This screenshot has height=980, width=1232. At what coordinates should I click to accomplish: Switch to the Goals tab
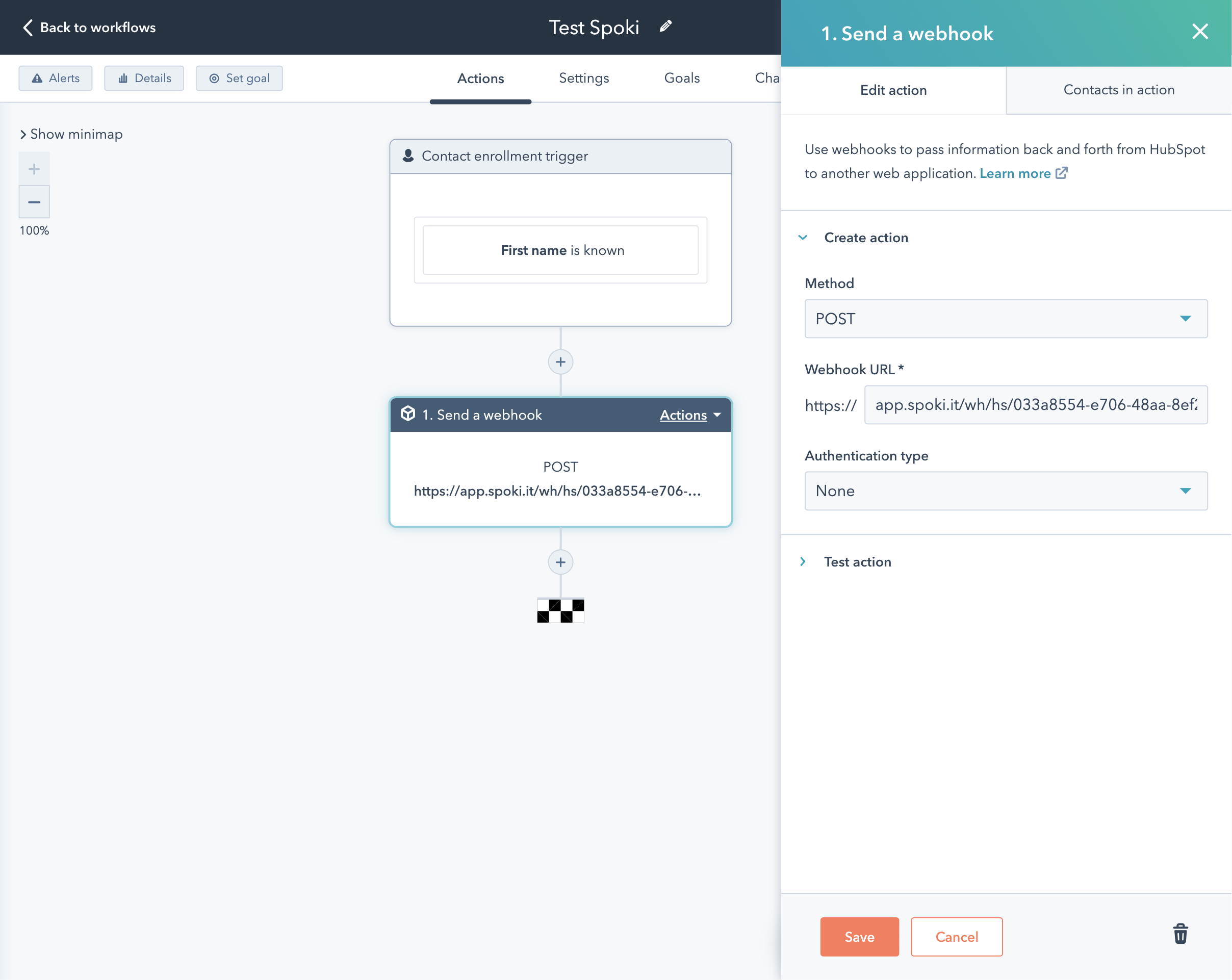point(682,79)
